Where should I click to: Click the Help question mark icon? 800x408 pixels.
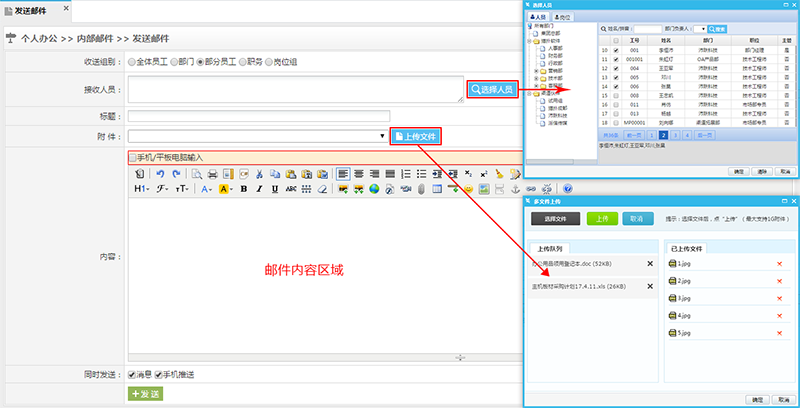tap(567, 188)
